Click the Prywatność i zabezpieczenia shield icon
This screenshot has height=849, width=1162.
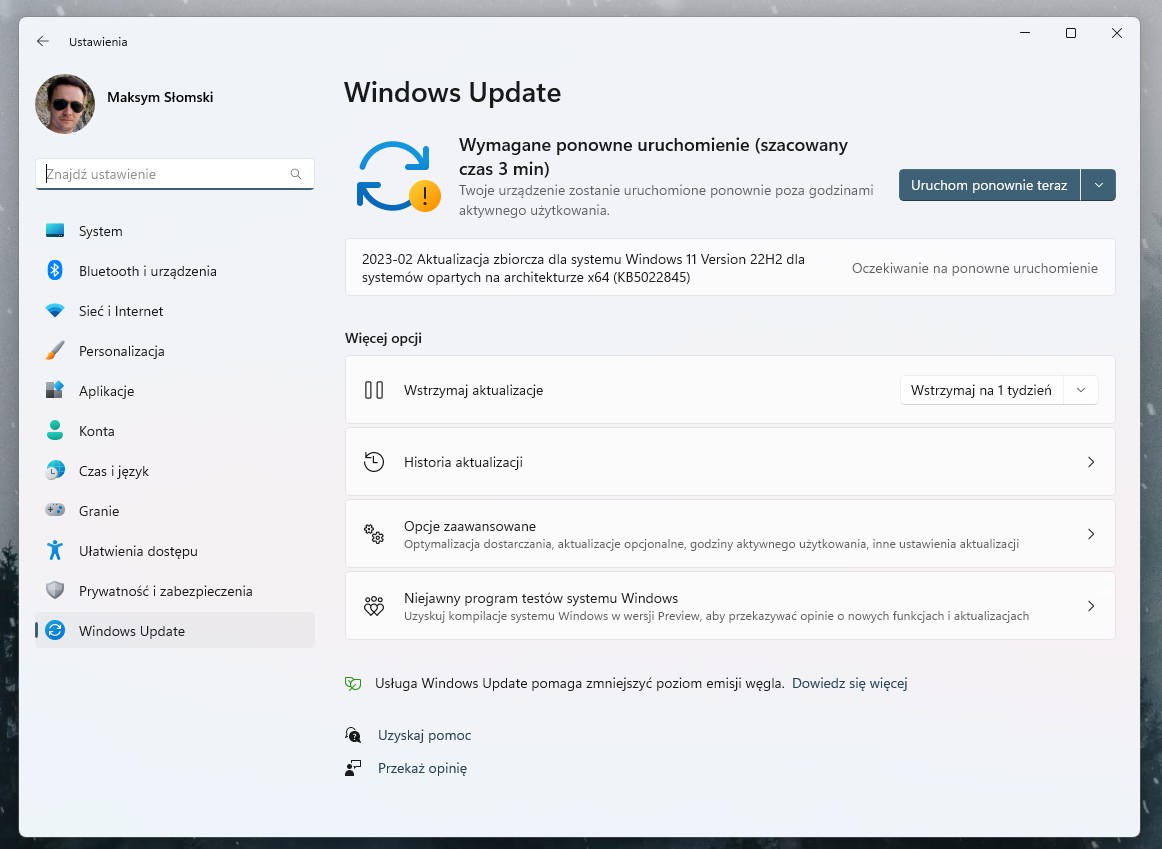click(x=57, y=591)
